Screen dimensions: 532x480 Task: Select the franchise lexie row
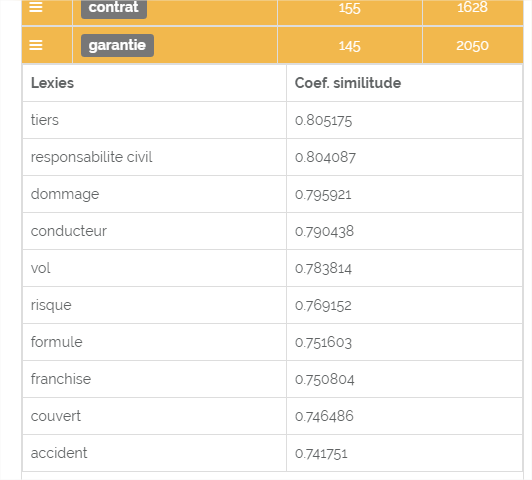click(x=272, y=379)
